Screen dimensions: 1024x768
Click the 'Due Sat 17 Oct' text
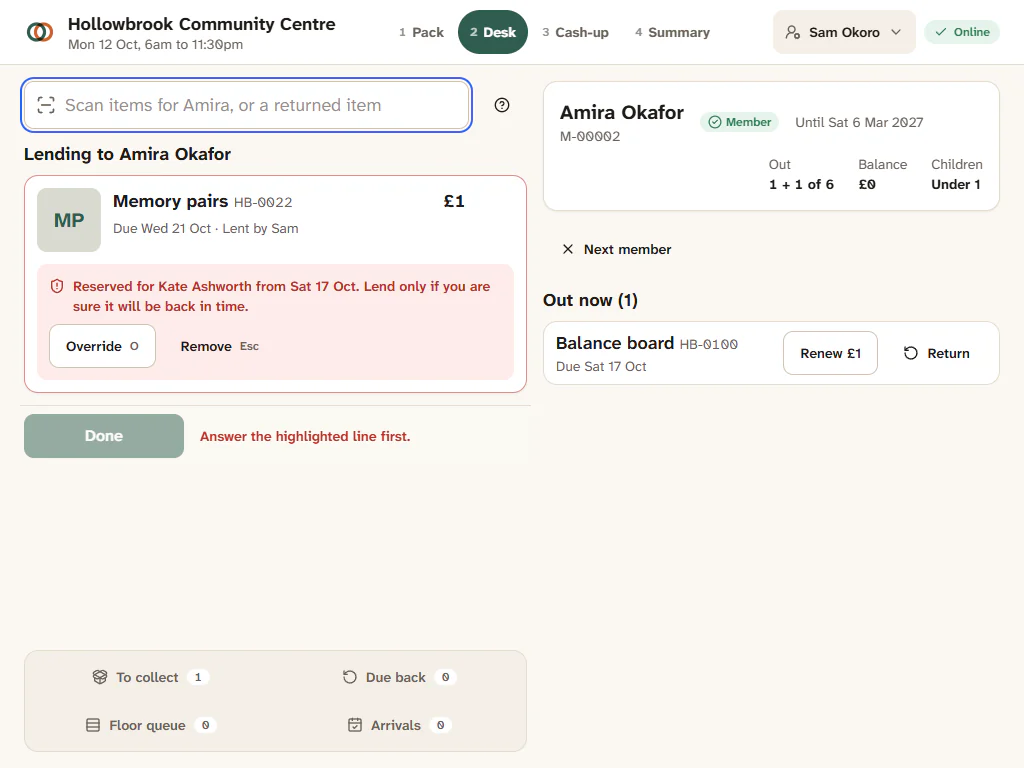[x=601, y=366]
